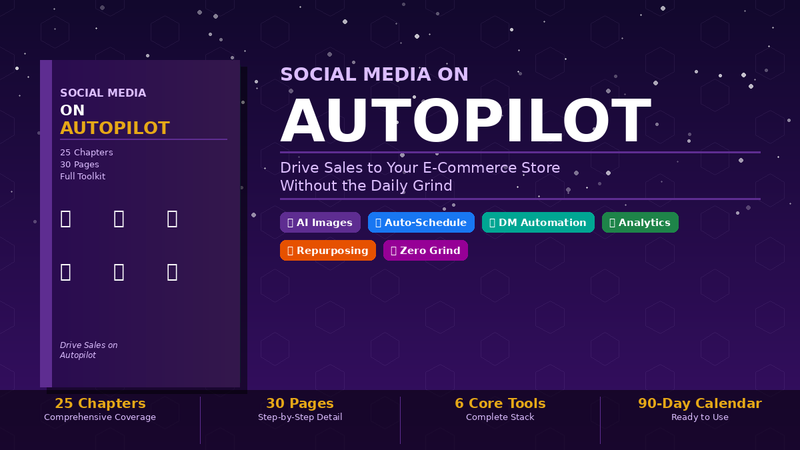Click the '30 Pages' stat in bottom bar

click(300, 403)
